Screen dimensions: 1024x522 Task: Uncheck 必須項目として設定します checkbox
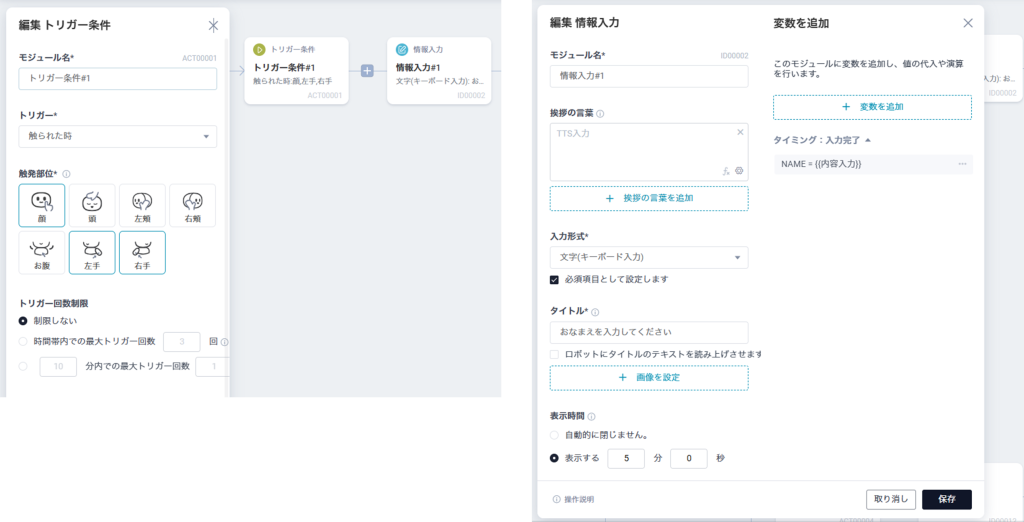coord(555,280)
